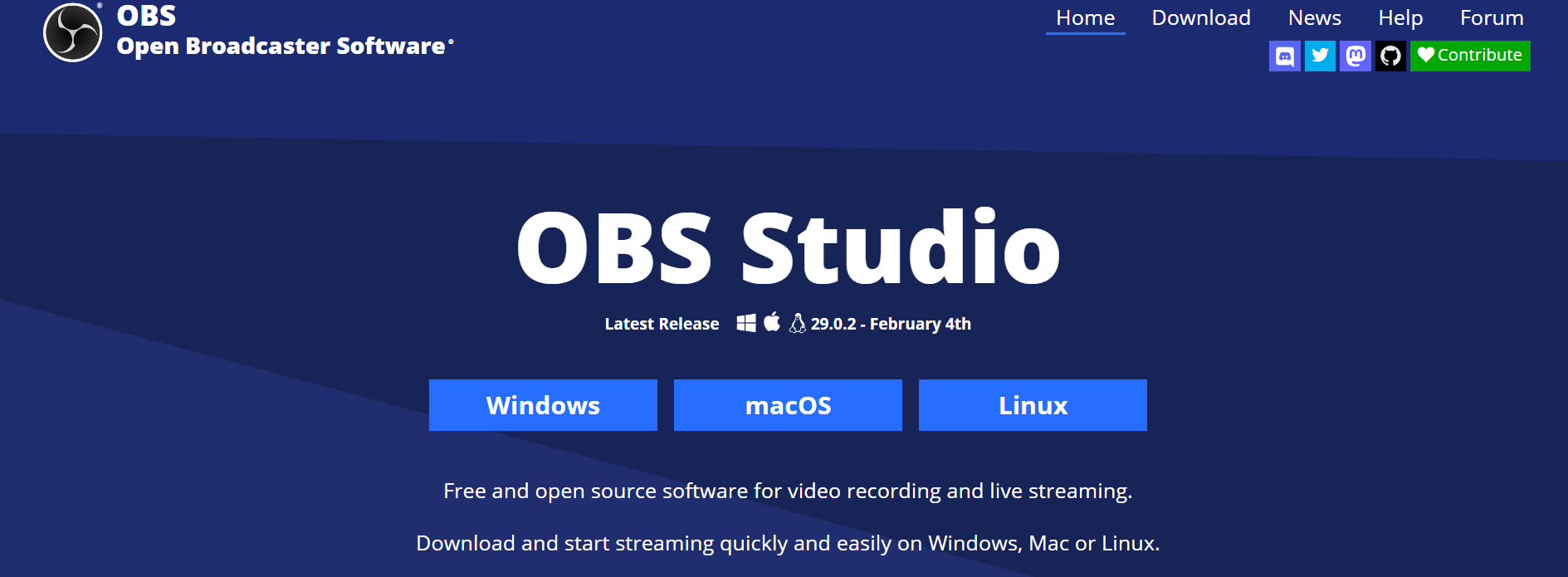The height and width of the screenshot is (577, 1568).
Task: Open the Twitter icon link
Action: [x=1320, y=56]
